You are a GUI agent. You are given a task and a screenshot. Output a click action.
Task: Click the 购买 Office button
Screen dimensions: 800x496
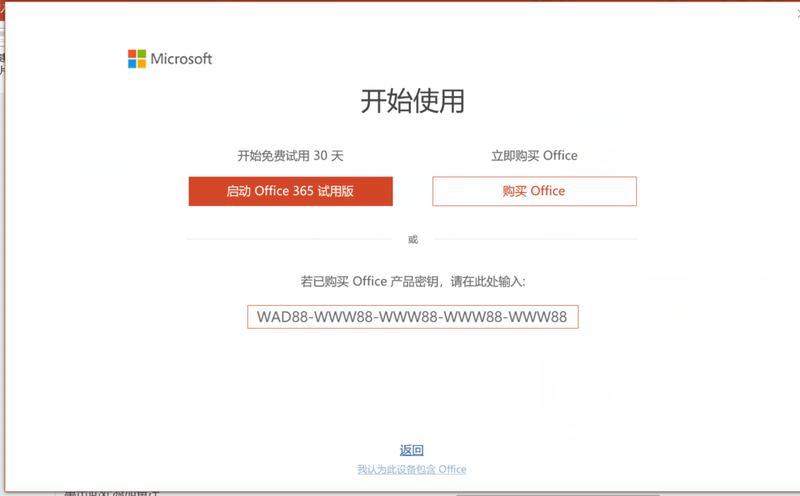(534, 191)
